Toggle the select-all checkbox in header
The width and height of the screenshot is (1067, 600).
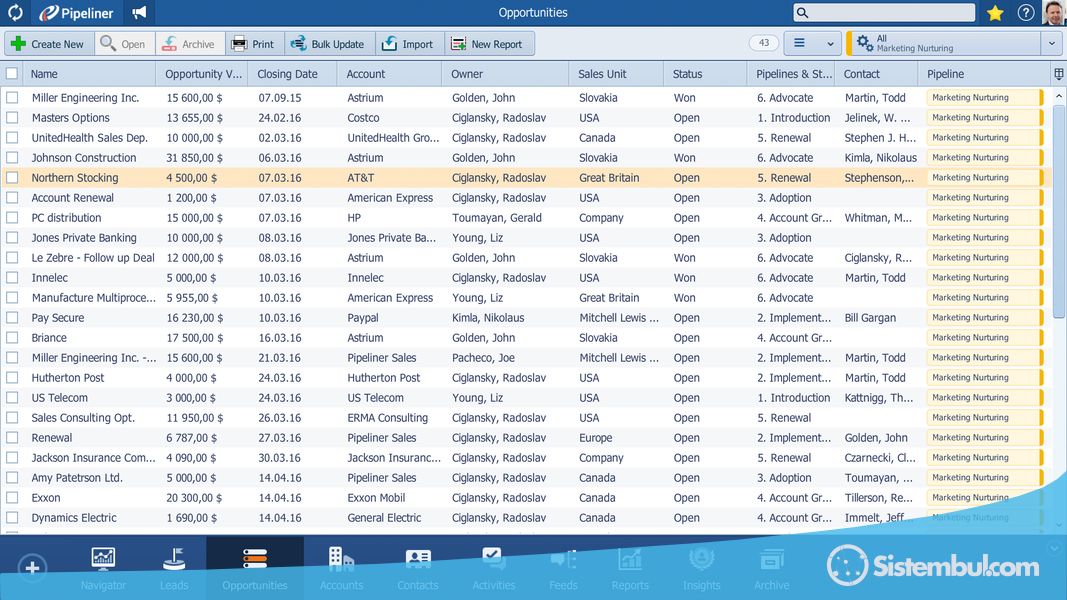(12, 74)
